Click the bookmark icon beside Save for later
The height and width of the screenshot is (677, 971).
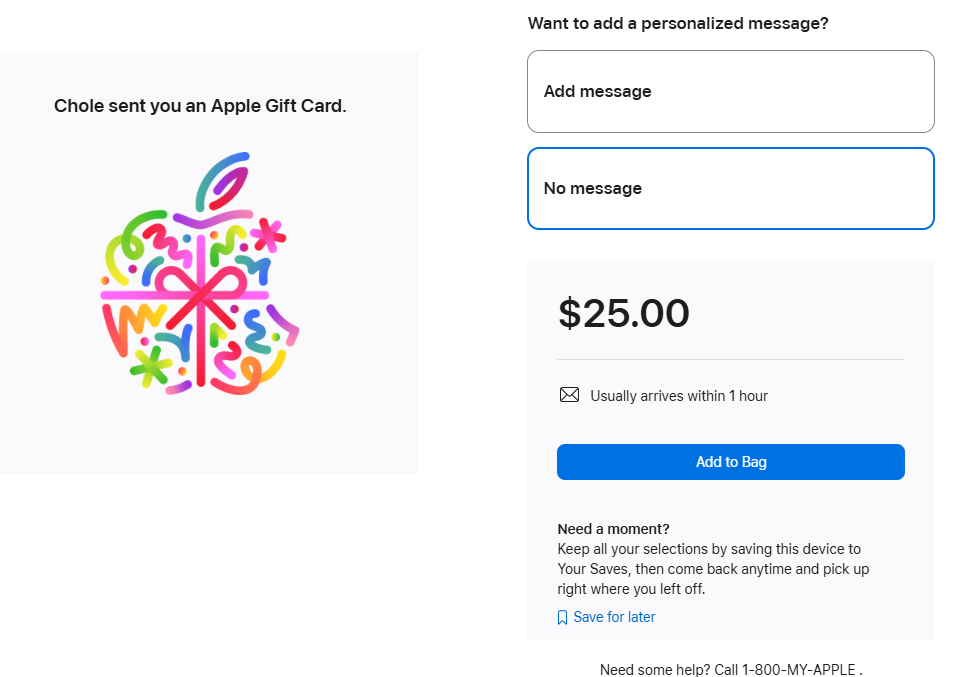[x=562, y=618]
